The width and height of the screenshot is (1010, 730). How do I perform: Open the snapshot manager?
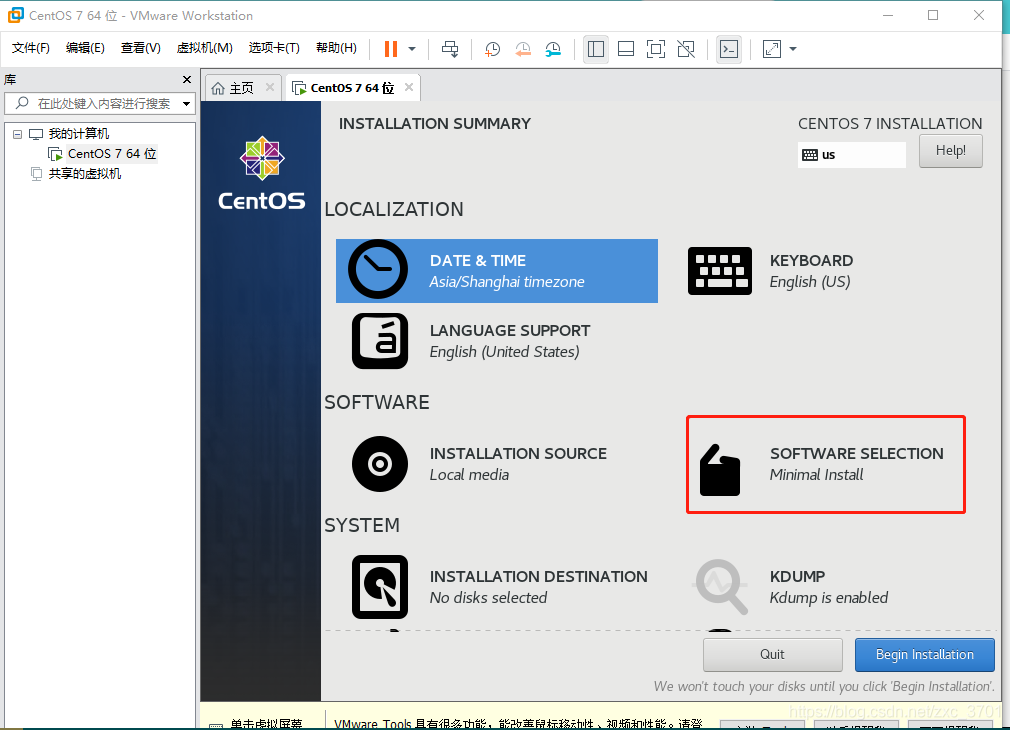553,49
